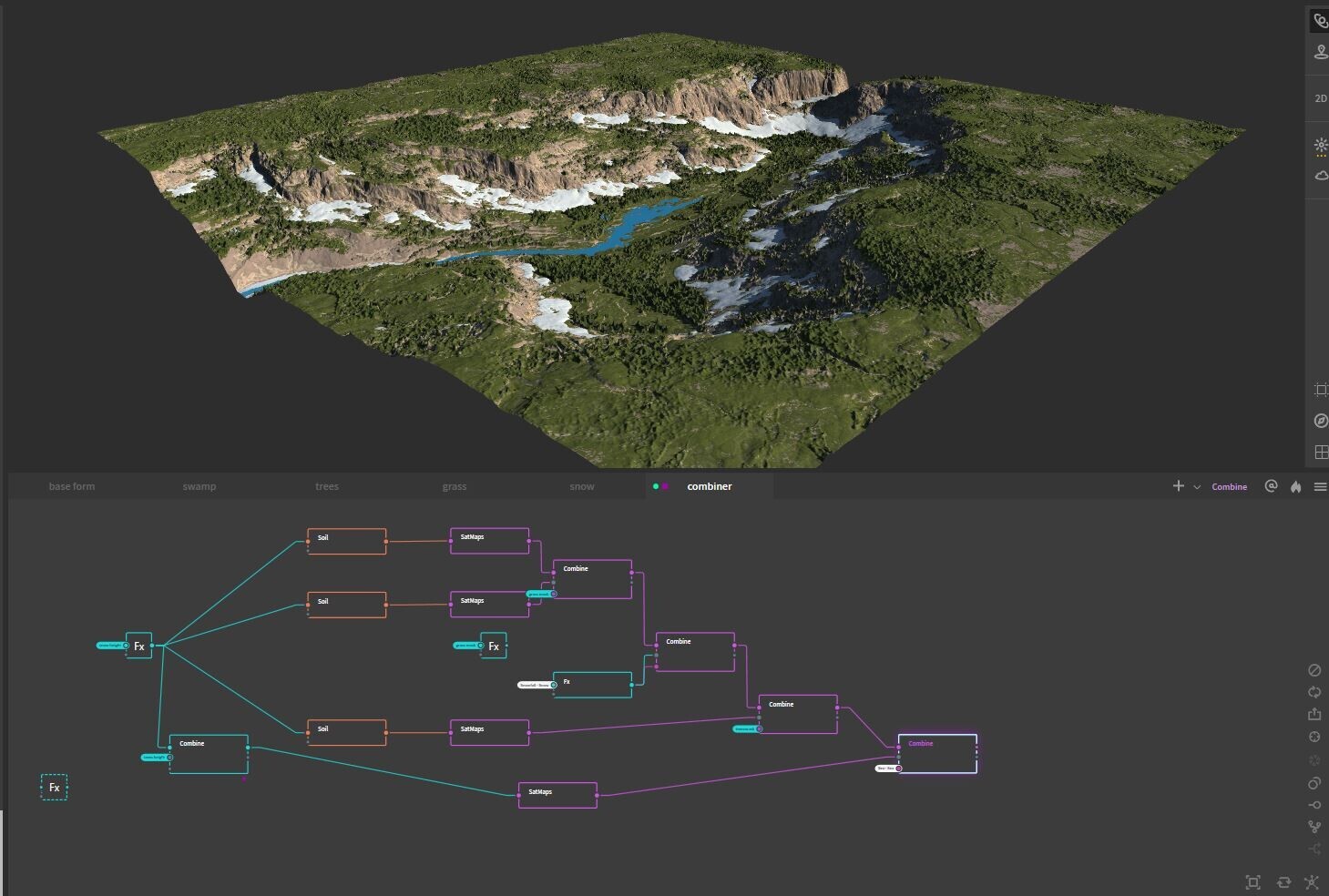Switch to the snow tab
The width and height of the screenshot is (1329, 896).
581,486
